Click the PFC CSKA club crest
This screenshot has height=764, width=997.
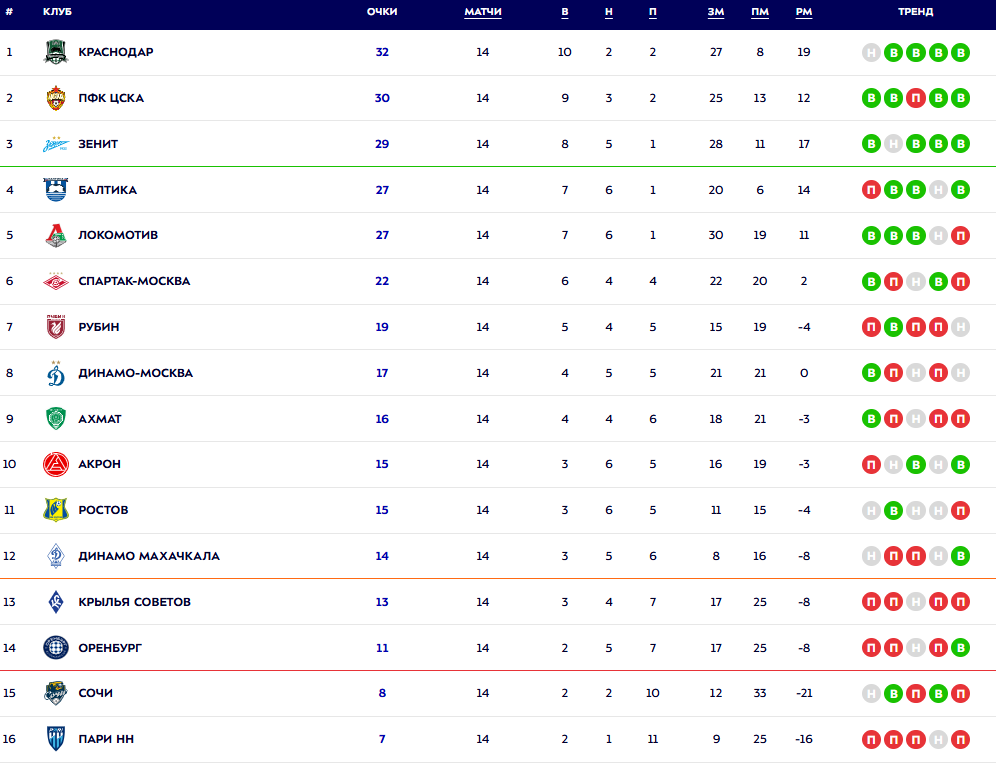[56, 98]
